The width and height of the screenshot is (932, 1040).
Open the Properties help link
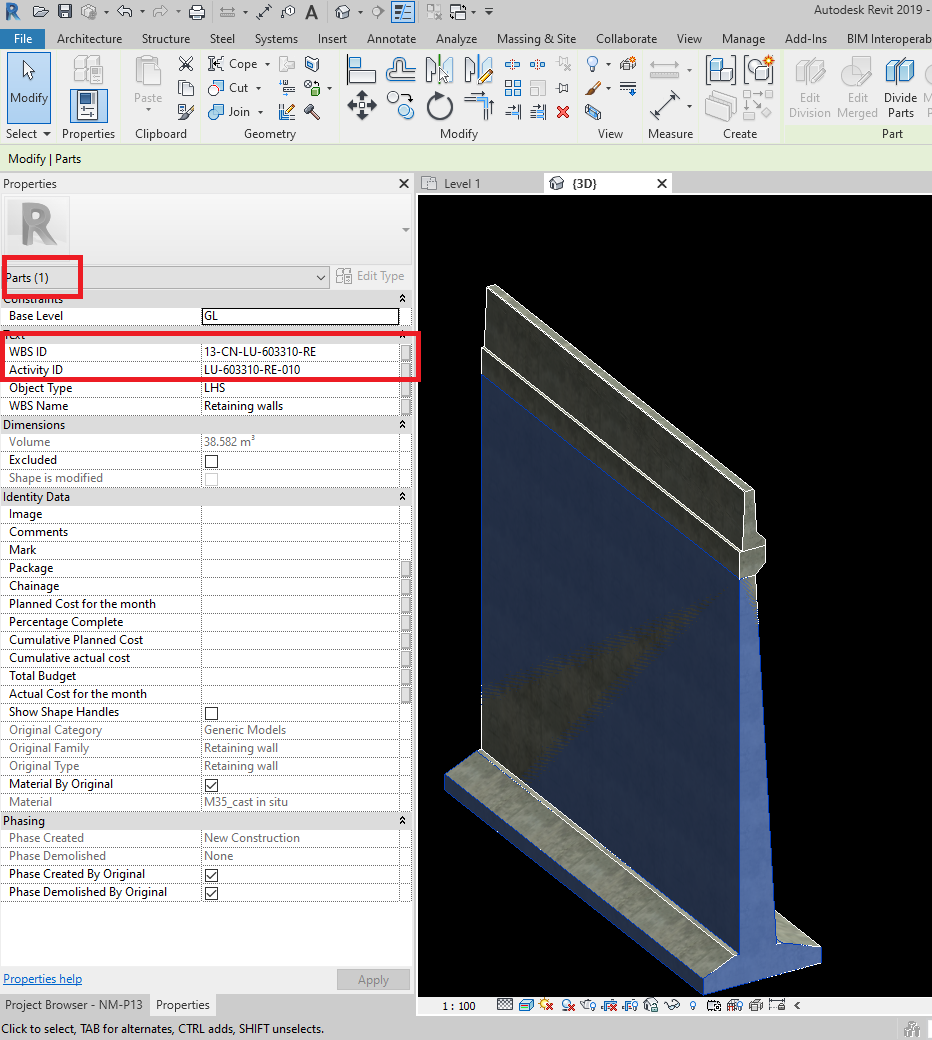coord(42,978)
